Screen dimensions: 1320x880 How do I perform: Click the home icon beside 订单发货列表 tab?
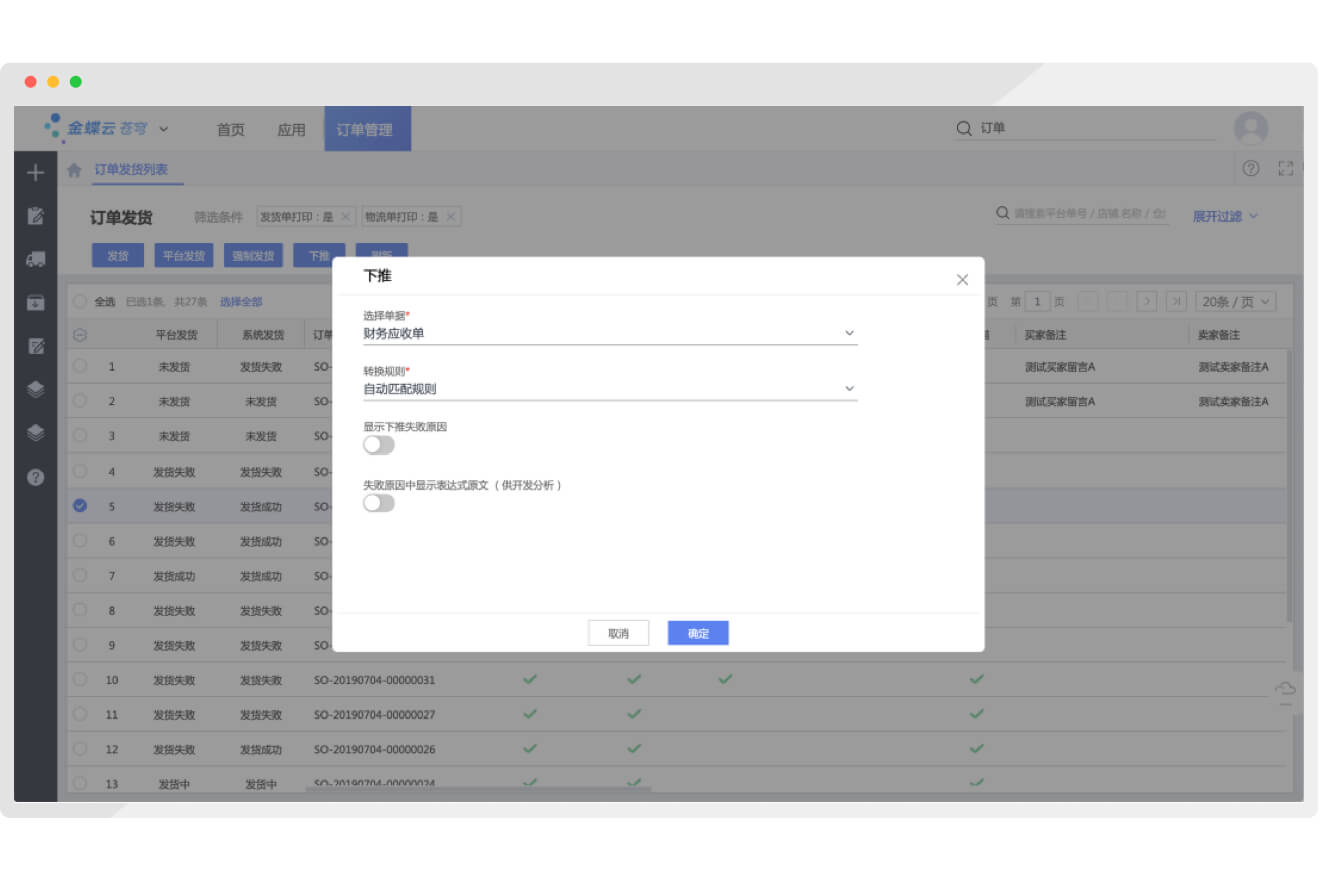(74, 171)
